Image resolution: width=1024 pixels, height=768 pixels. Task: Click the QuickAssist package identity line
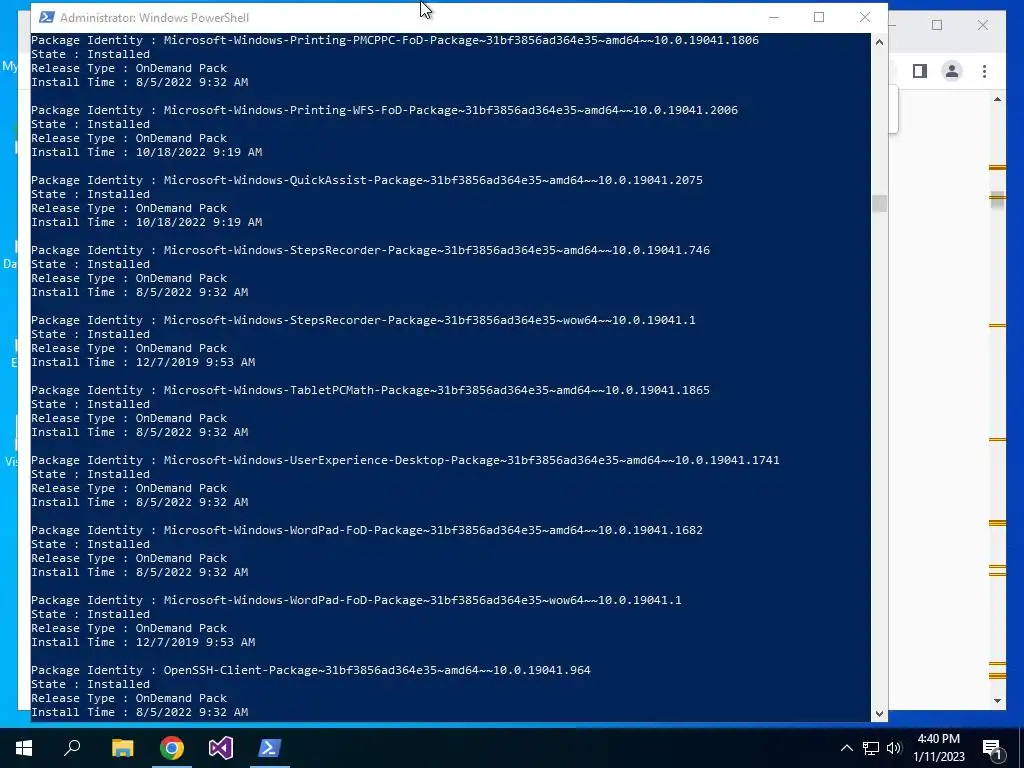pyautogui.click(x=366, y=180)
